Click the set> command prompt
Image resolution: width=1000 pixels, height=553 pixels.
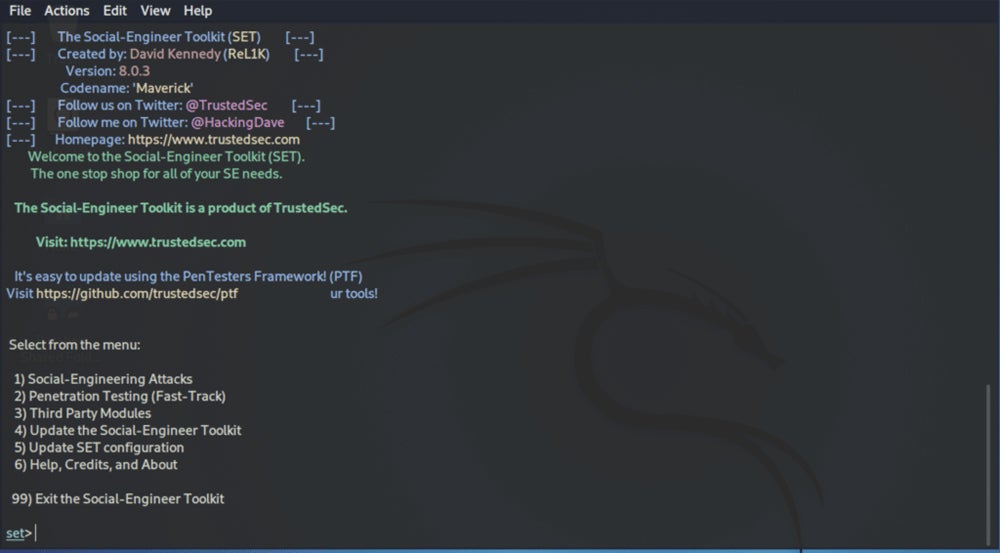[x=19, y=533]
